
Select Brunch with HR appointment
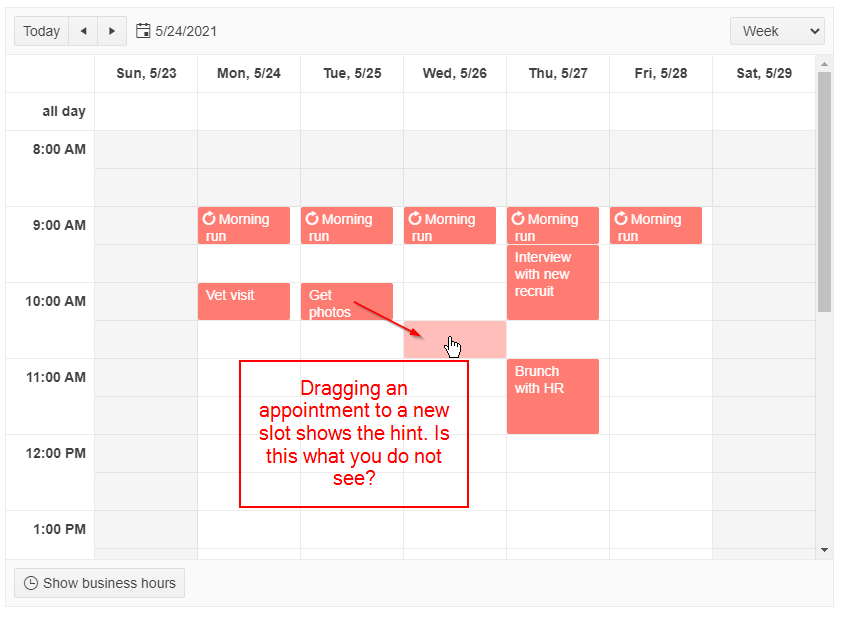[552, 396]
